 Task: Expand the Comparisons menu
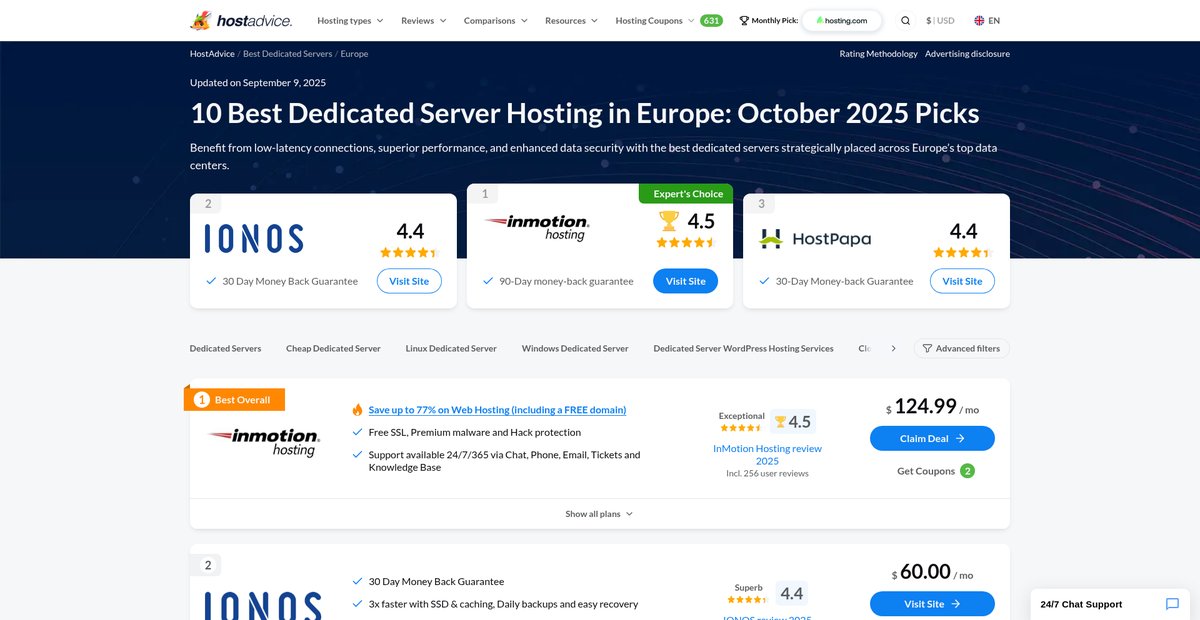pyautogui.click(x=496, y=20)
